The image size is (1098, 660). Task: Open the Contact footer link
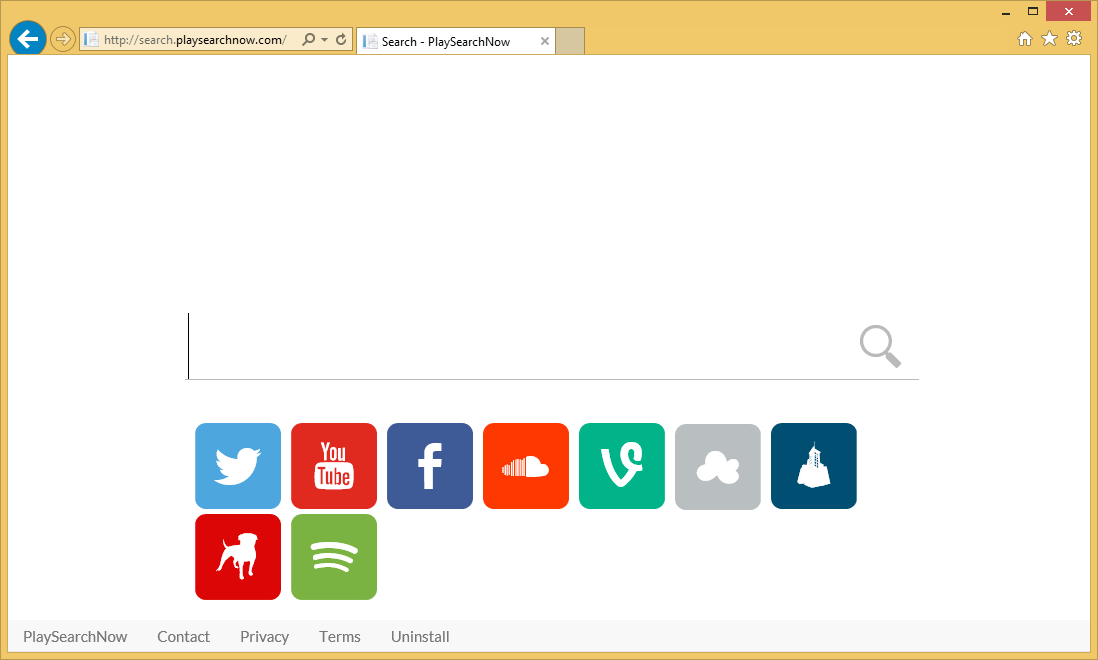pyautogui.click(x=183, y=637)
